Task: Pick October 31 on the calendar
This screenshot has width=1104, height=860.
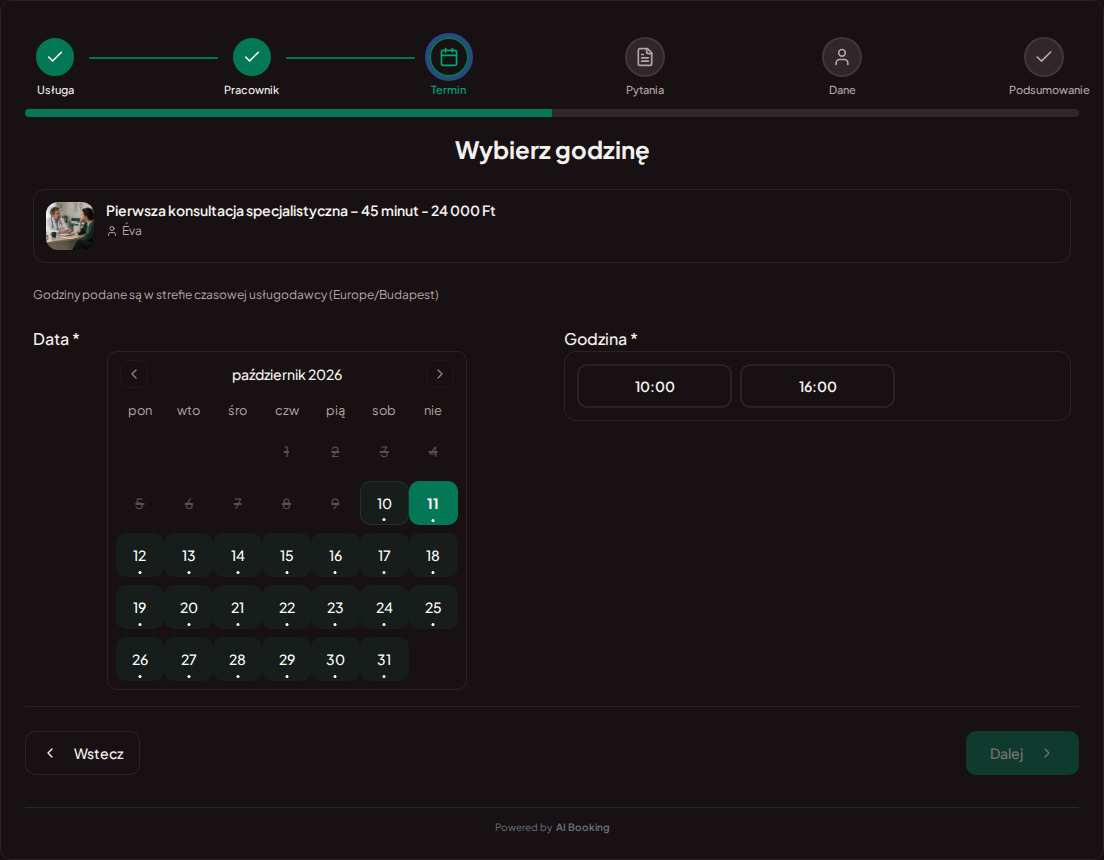Action: point(384,660)
